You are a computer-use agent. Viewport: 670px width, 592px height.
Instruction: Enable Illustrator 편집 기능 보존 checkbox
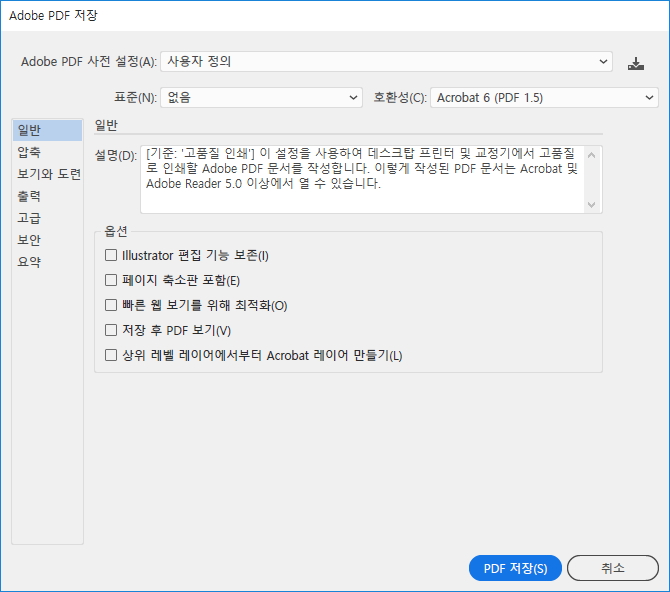coord(111,255)
